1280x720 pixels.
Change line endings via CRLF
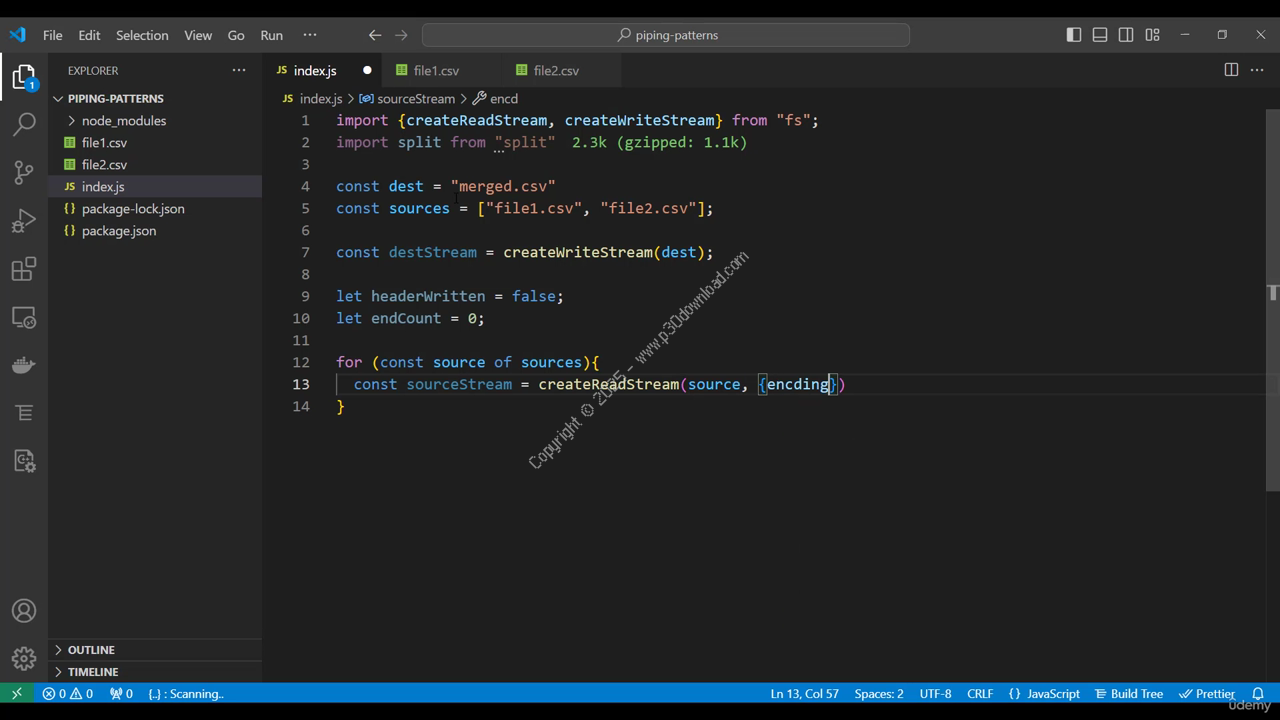pyautogui.click(x=980, y=693)
